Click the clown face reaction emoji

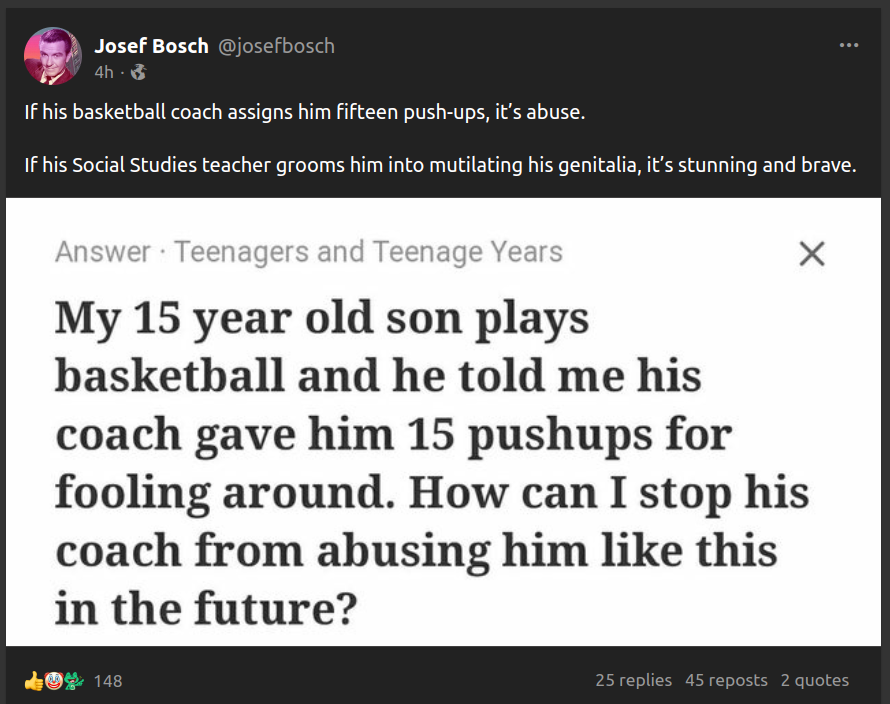tap(54, 681)
